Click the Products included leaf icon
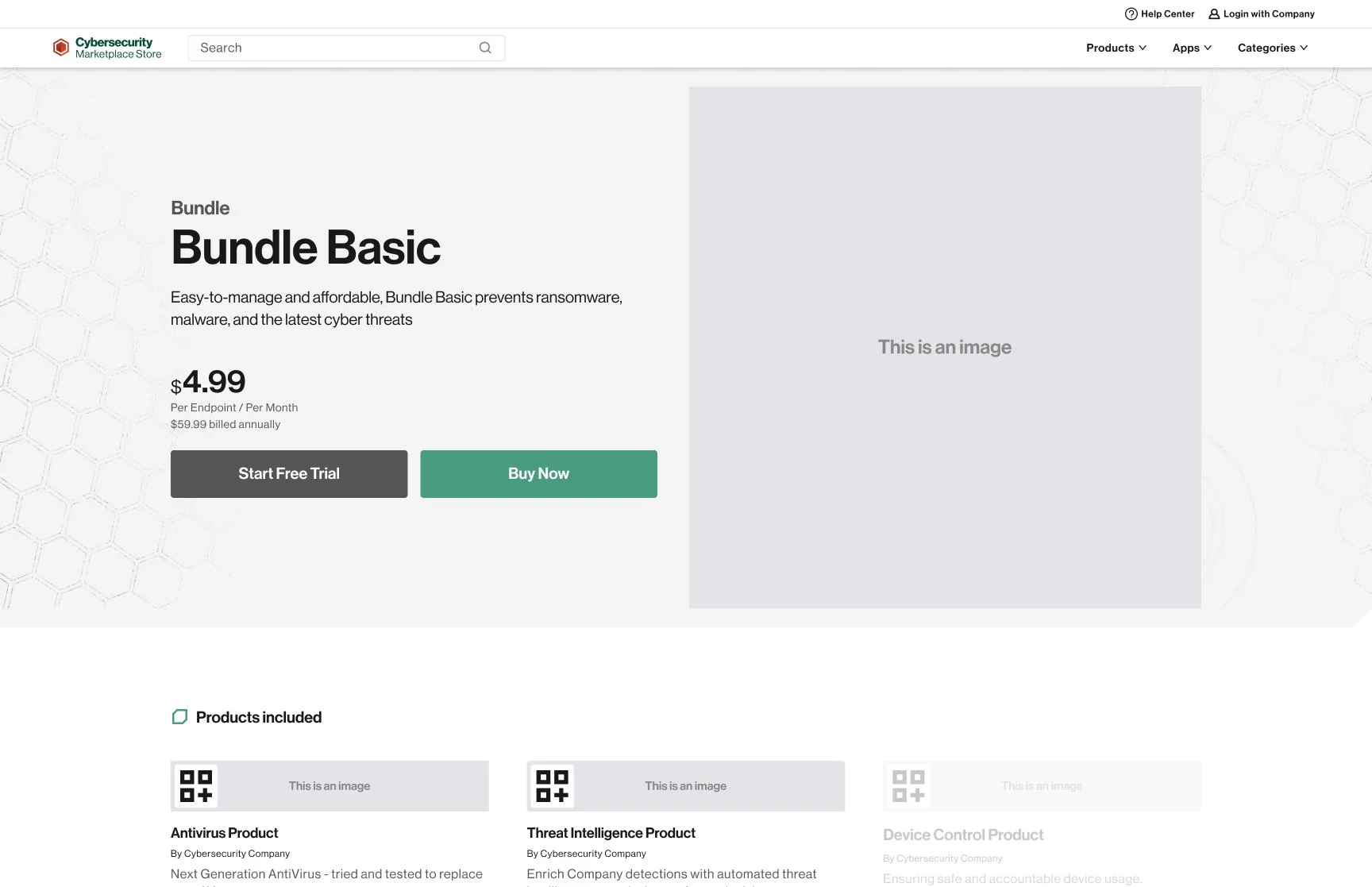Viewport: 1372px width, 887px height. click(x=180, y=716)
